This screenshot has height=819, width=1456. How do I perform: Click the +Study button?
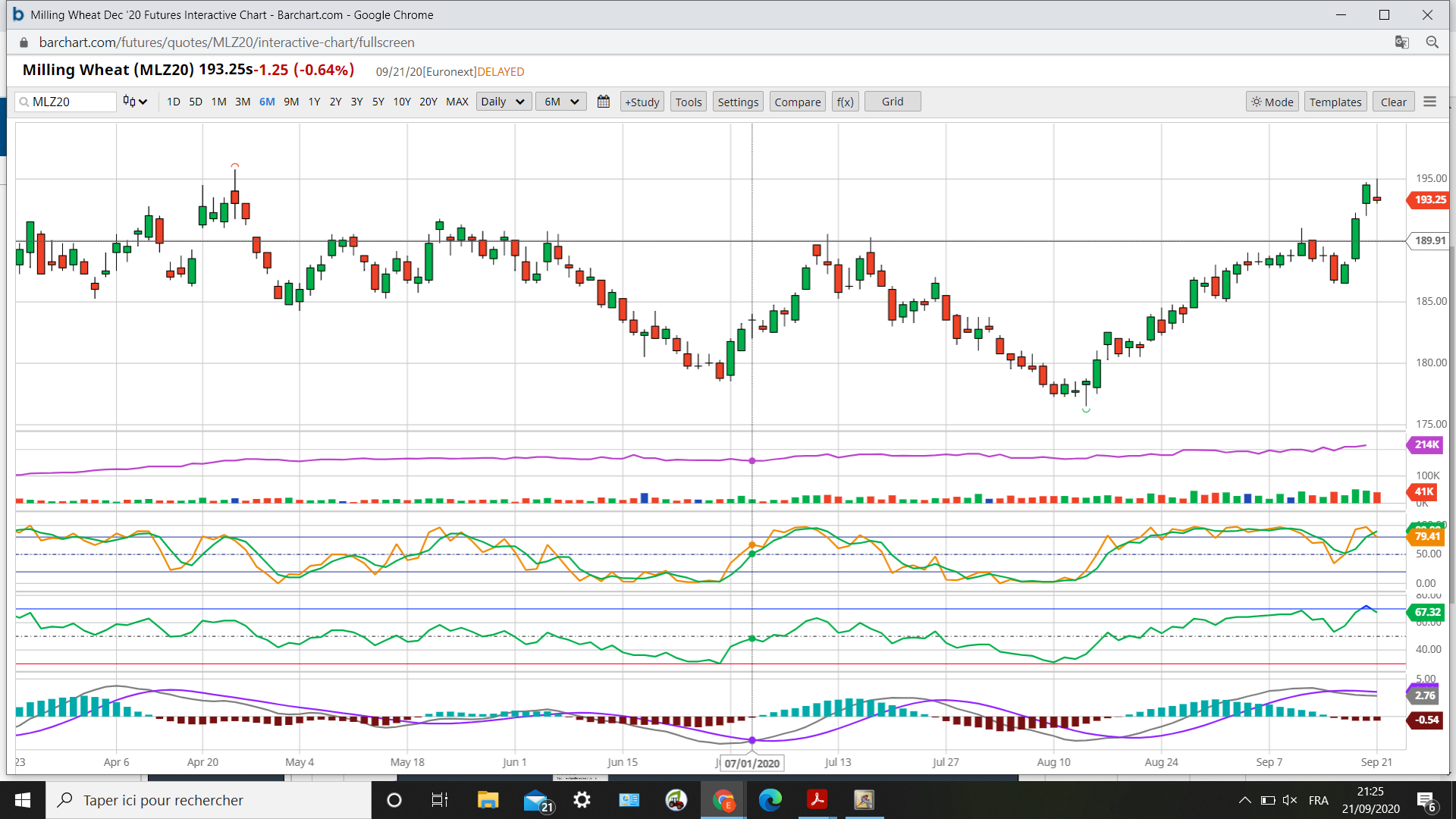click(x=642, y=102)
